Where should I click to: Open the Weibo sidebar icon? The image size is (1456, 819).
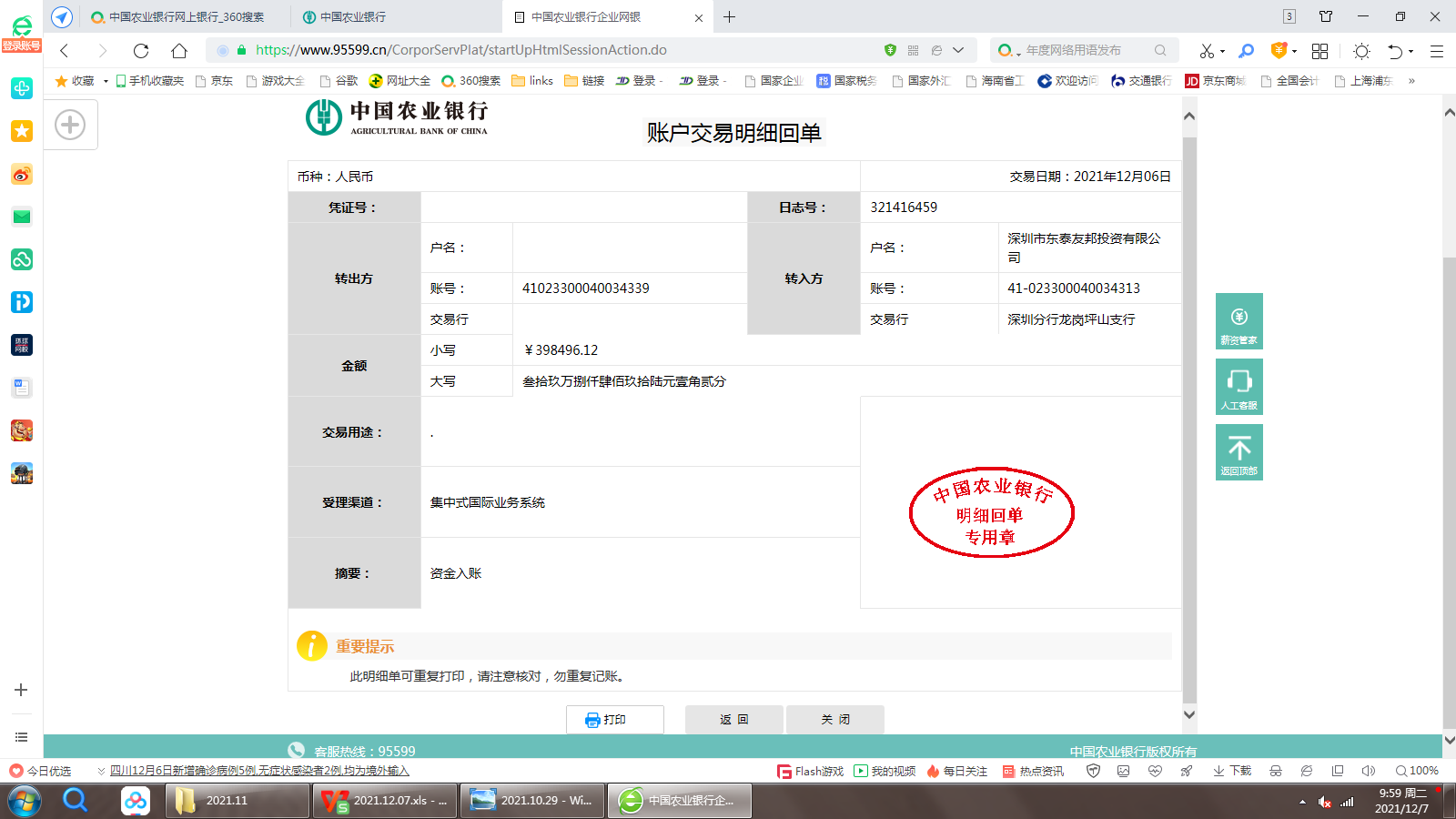pyautogui.click(x=22, y=174)
